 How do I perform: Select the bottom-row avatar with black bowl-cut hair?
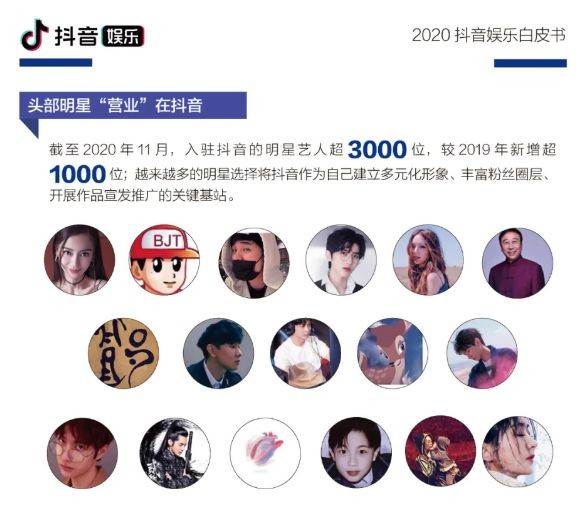(x=356, y=452)
